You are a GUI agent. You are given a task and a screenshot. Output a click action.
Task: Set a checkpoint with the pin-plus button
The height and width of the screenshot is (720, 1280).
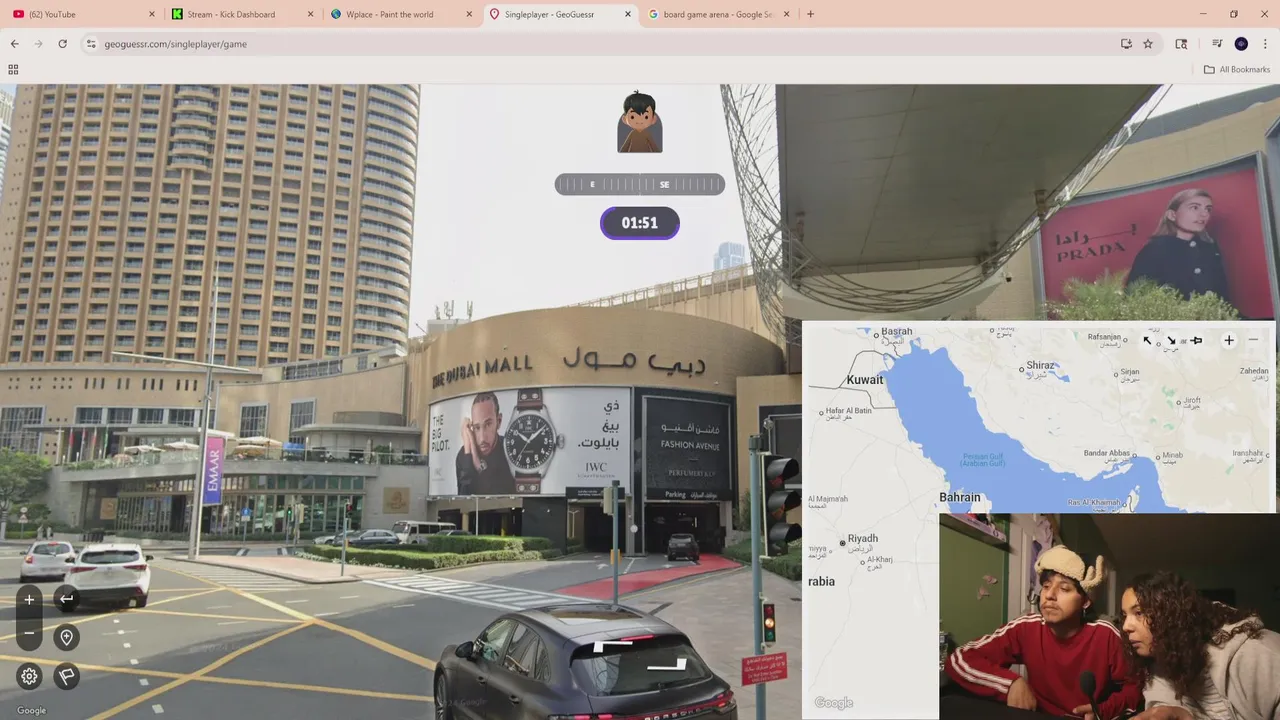tap(66, 637)
